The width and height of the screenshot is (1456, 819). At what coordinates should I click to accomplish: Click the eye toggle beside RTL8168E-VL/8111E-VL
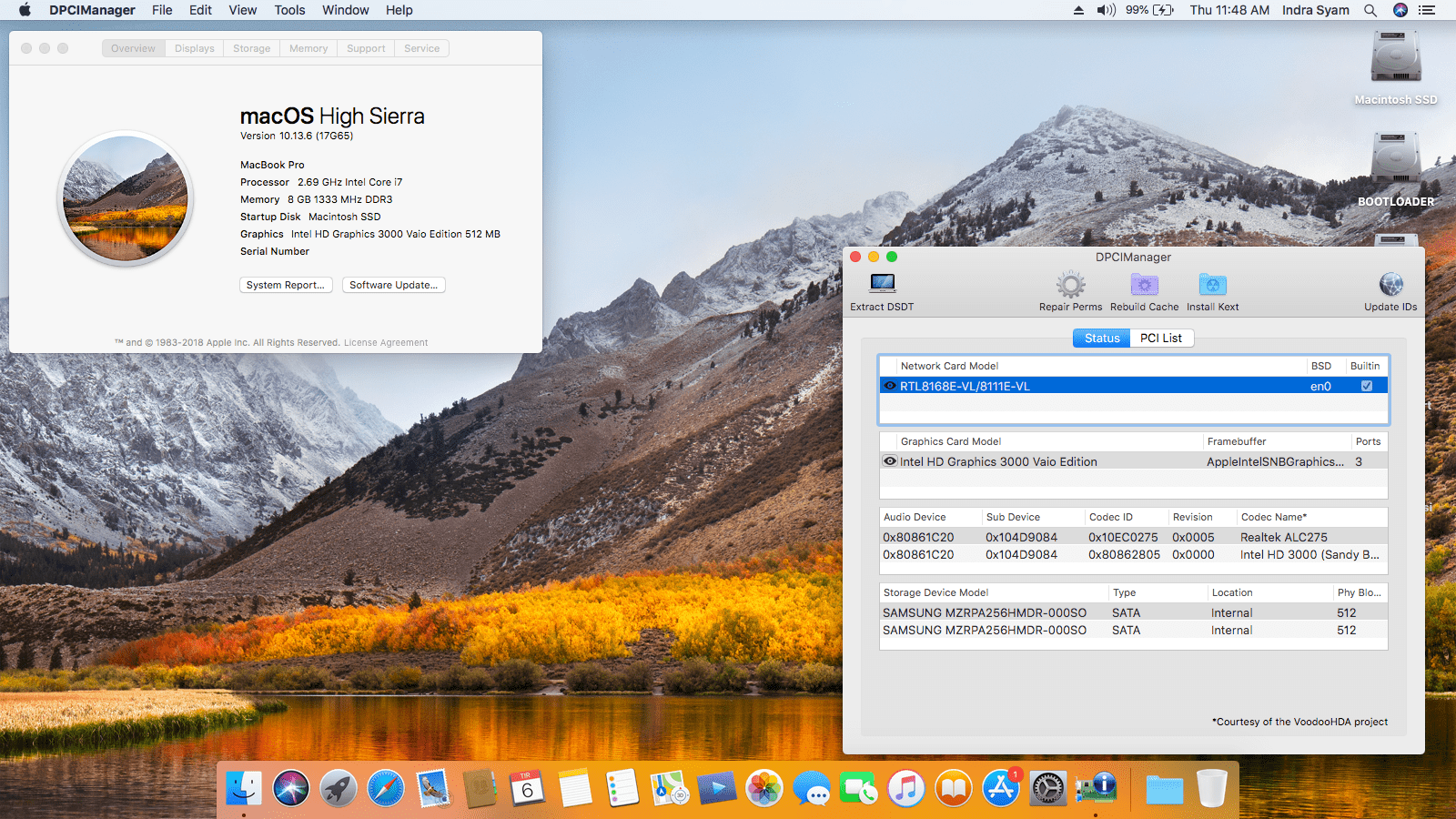pyautogui.click(x=890, y=385)
